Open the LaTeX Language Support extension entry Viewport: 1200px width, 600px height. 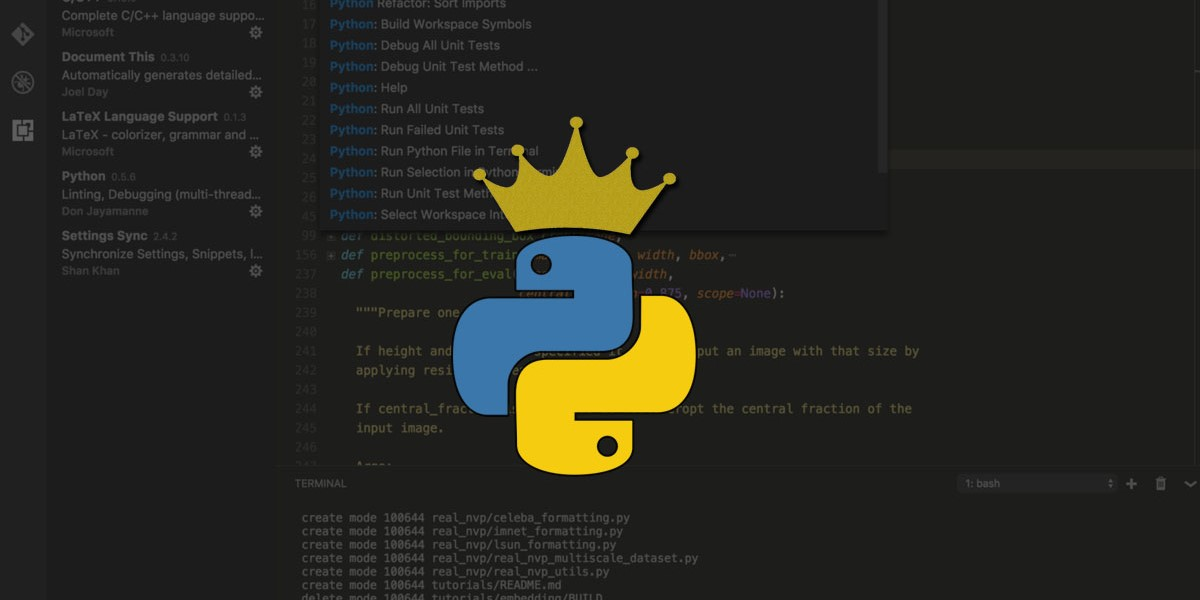pos(139,117)
